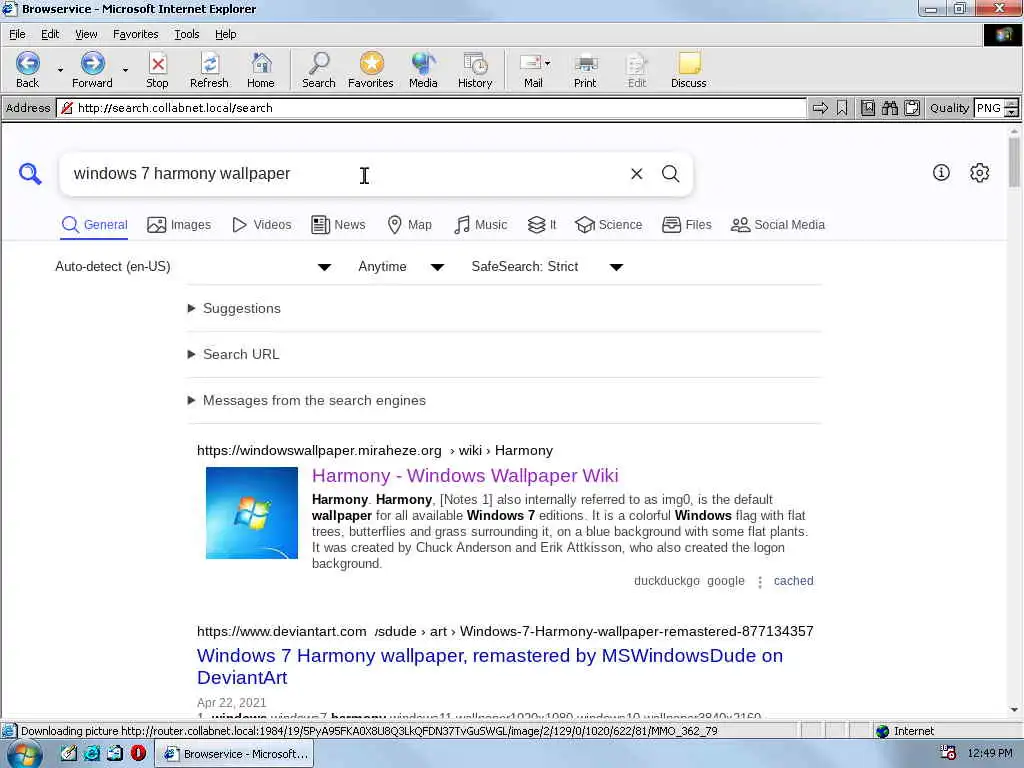Switch to the News tab
The width and height of the screenshot is (1024, 768).
[x=338, y=225]
